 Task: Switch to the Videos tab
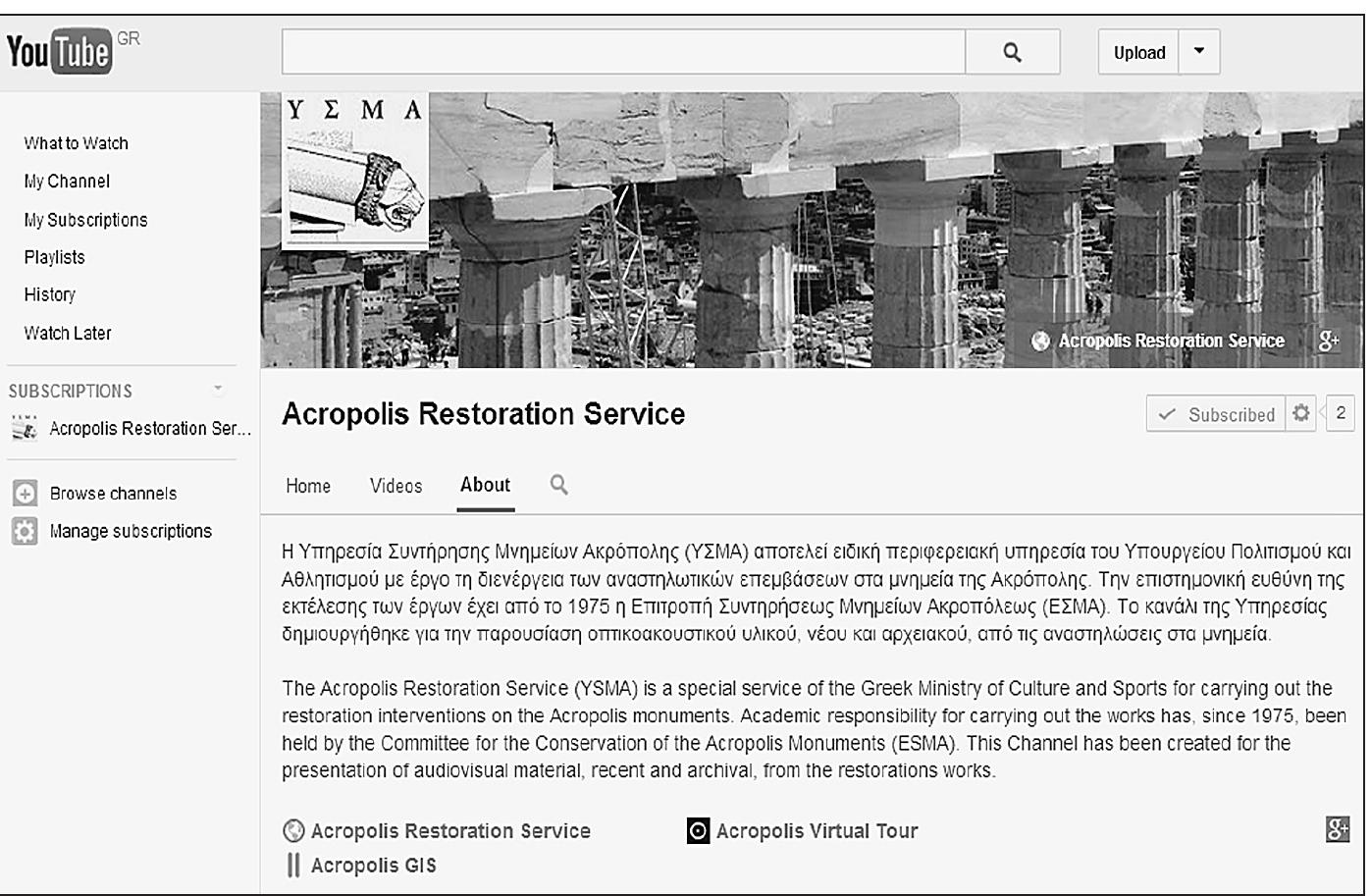pyautogui.click(x=395, y=486)
